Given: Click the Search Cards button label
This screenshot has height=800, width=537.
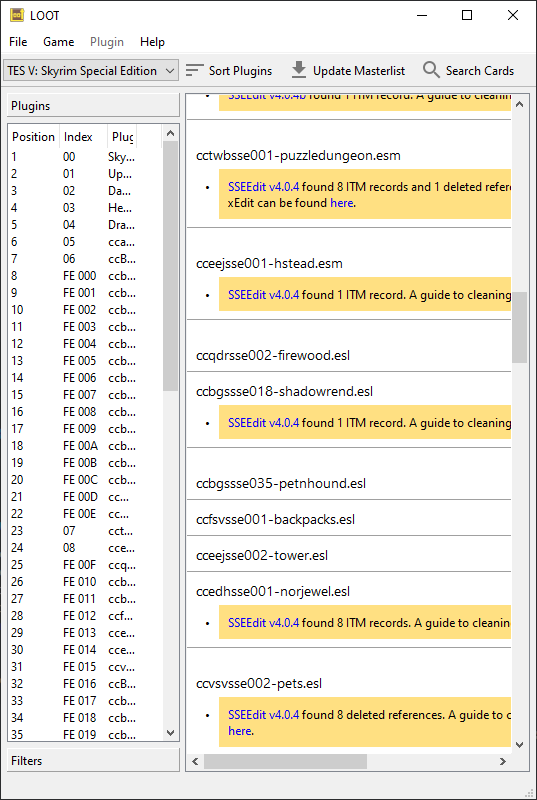Looking at the screenshot, I should point(480,71).
